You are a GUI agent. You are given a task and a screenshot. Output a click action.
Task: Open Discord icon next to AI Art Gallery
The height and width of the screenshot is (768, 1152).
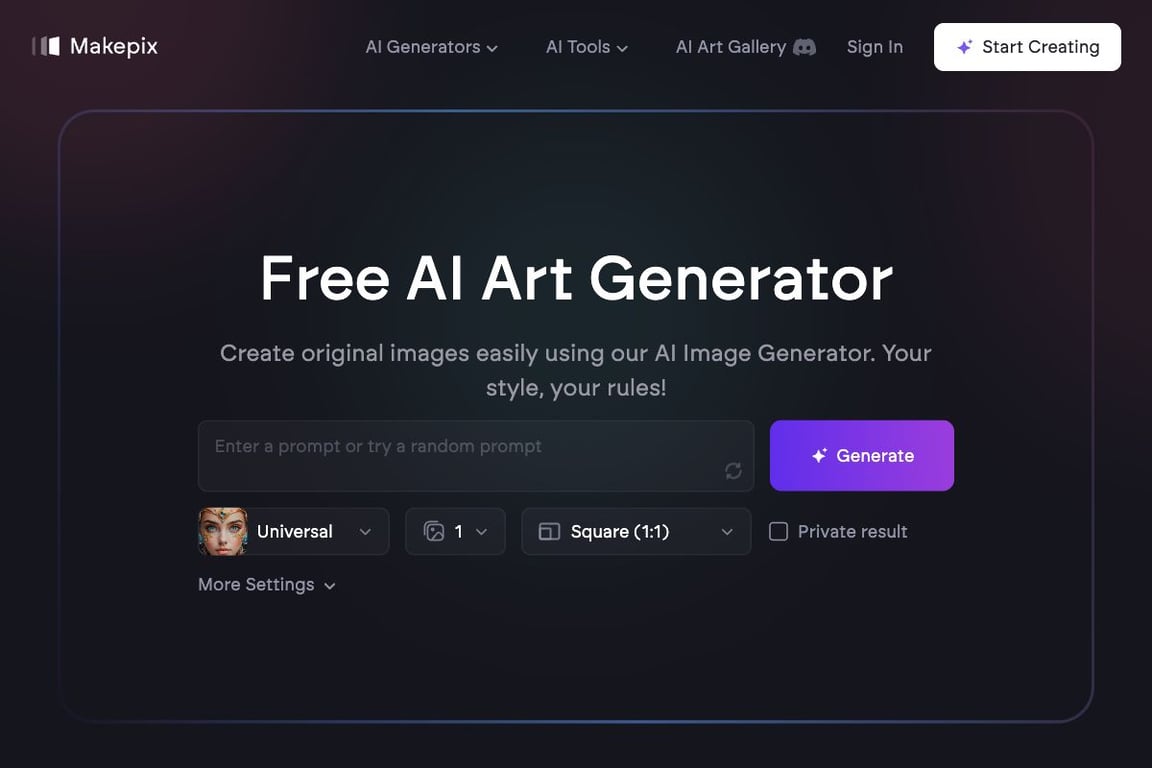pos(804,47)
